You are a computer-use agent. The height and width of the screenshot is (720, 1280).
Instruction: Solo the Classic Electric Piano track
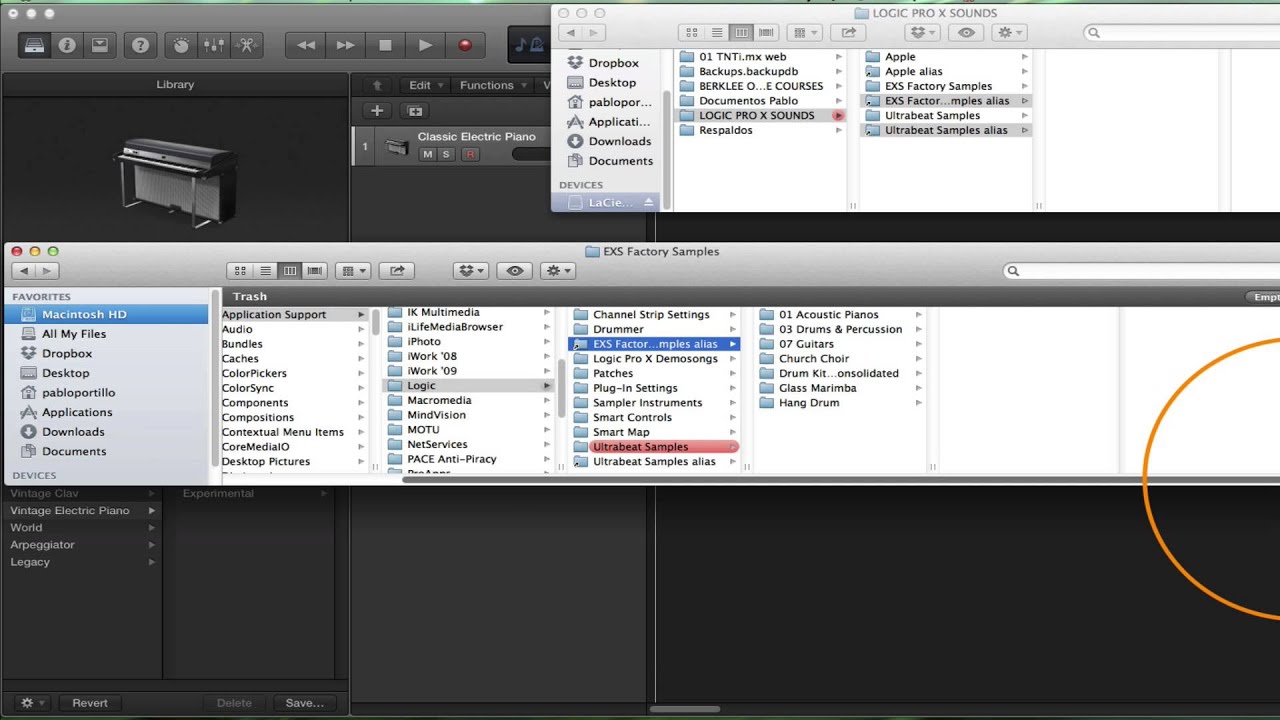pos(446,154)
